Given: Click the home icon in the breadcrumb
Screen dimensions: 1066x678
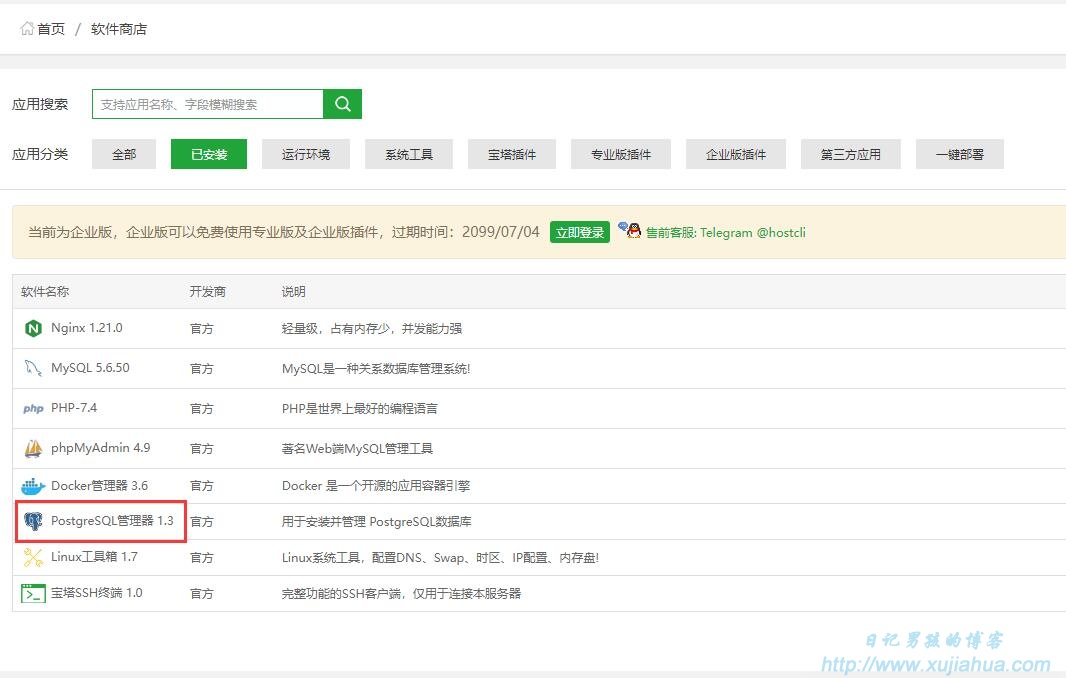Looking at the screenshot, I should [x=27, y=29].
